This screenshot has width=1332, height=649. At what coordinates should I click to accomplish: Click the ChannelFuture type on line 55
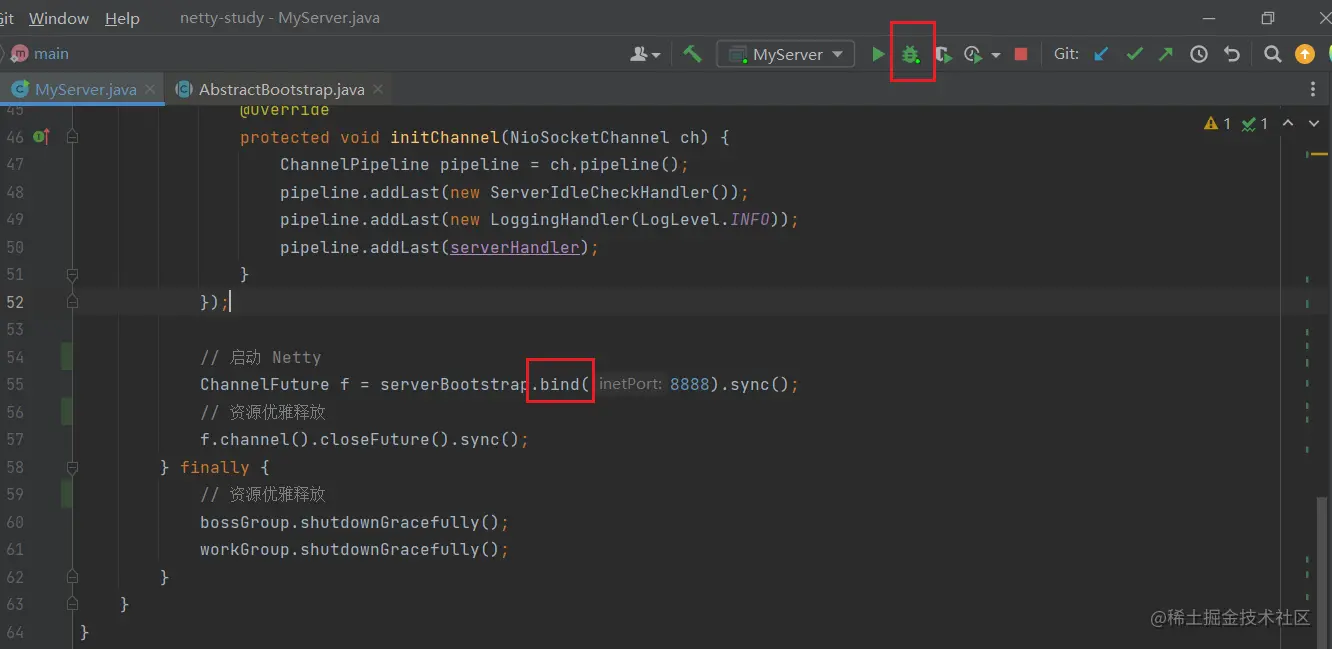[265, 384]
